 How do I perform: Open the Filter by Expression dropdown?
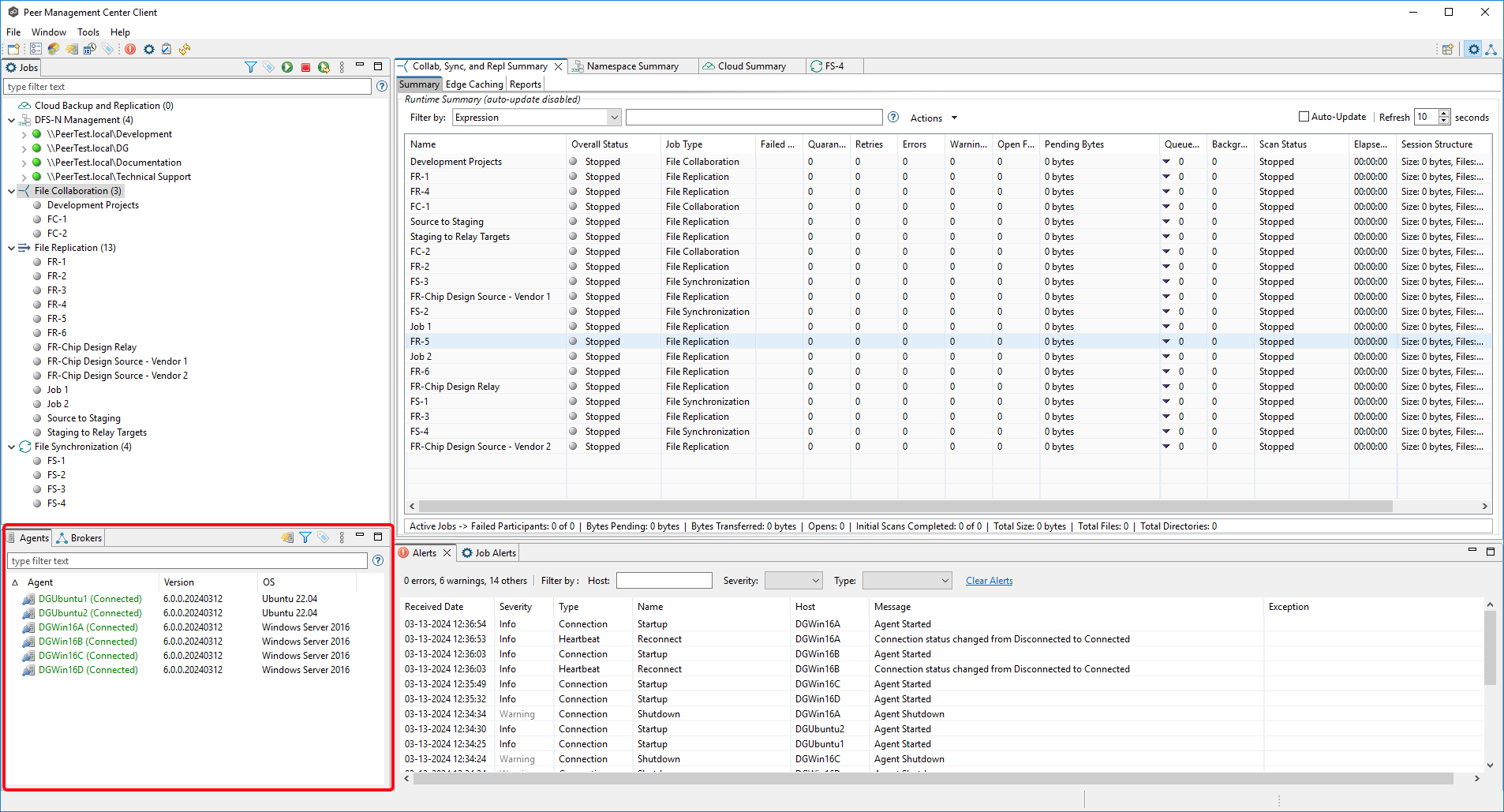point(614,118)
